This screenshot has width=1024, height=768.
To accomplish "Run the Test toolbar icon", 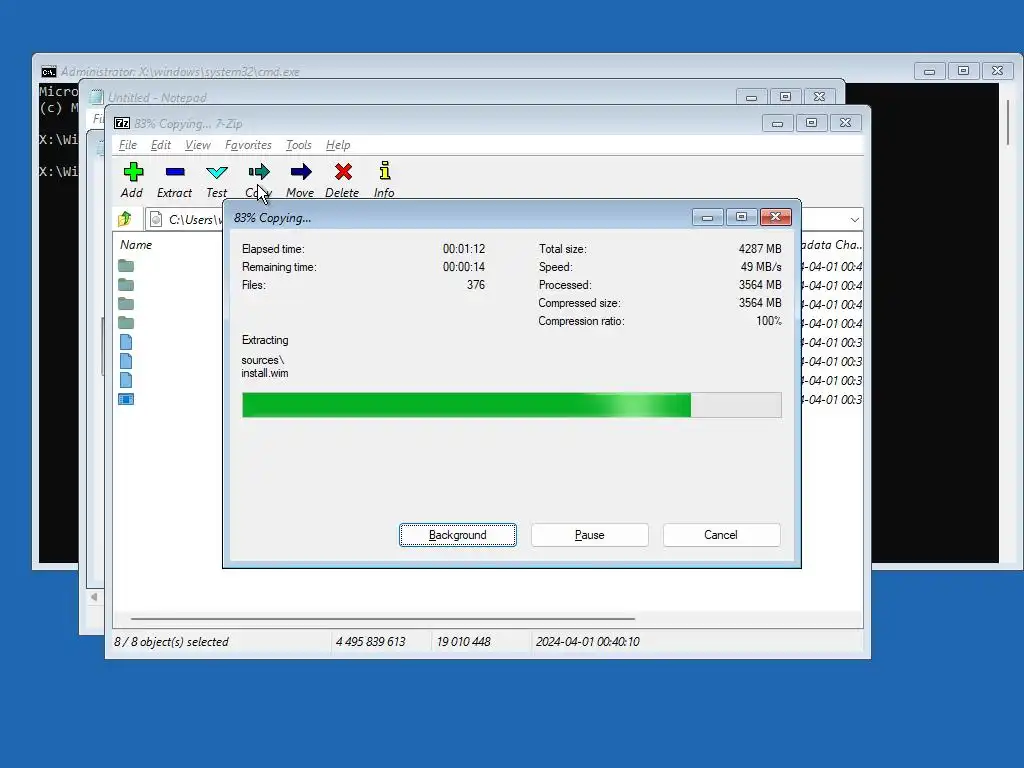I will point(217,172).
